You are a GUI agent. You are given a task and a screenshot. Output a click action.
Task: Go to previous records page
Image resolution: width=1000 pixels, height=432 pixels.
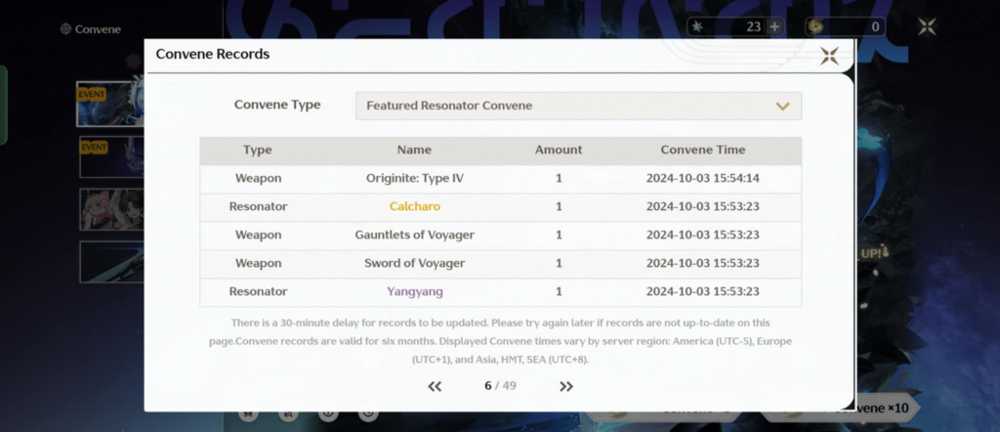(x=435, y=386)
